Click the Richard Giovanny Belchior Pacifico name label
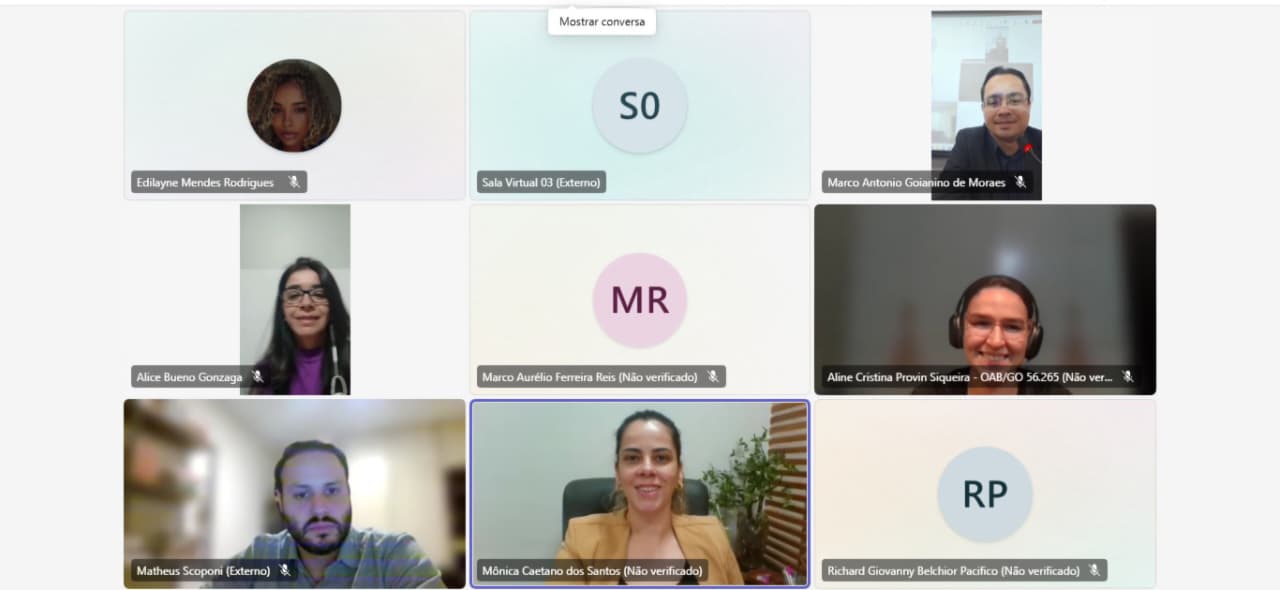This screenshot has width=1280, height=590. pos(953,571)
